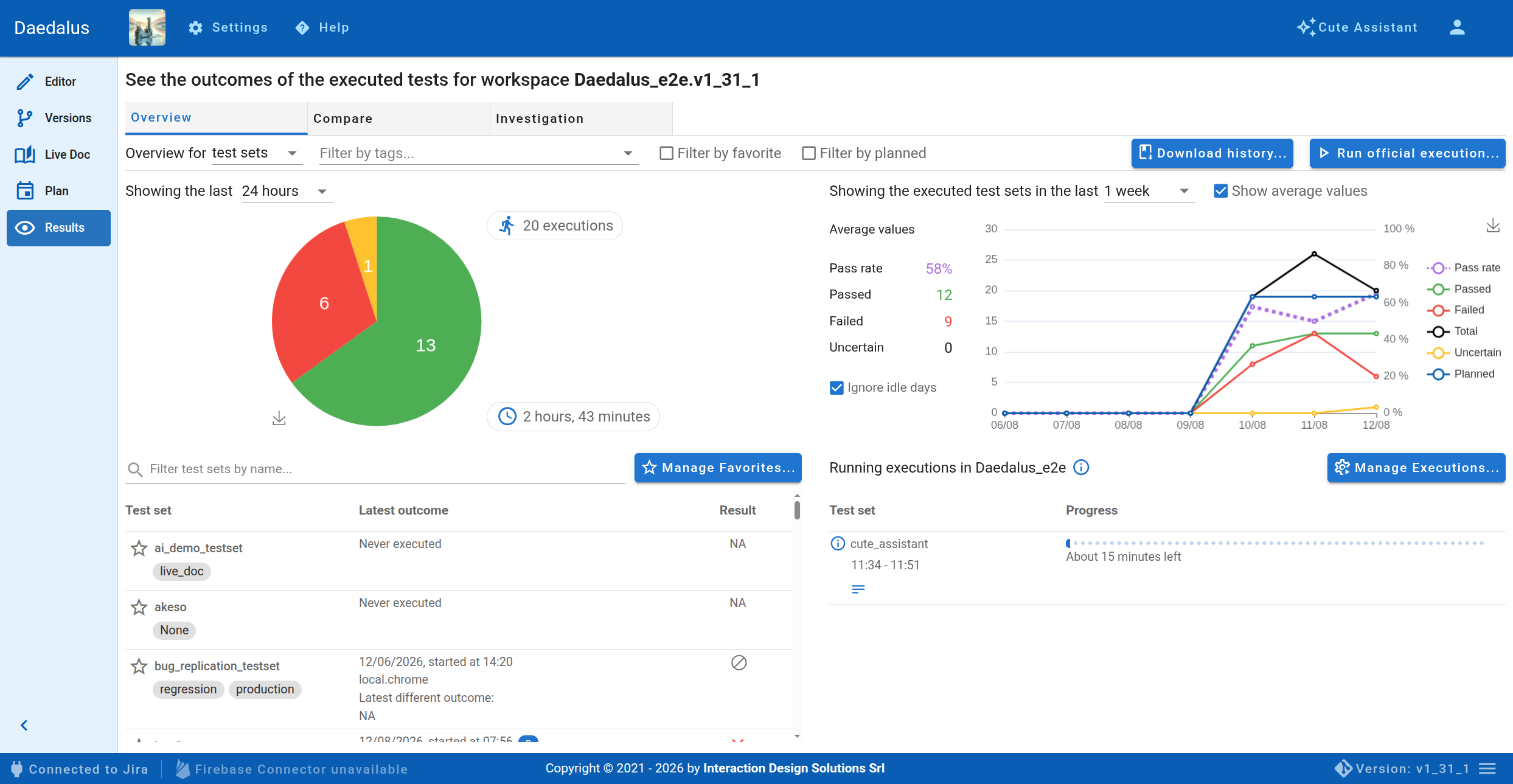Switch to the Compare tab
The width and height of the screenshot is (1513, 784).
398,119
